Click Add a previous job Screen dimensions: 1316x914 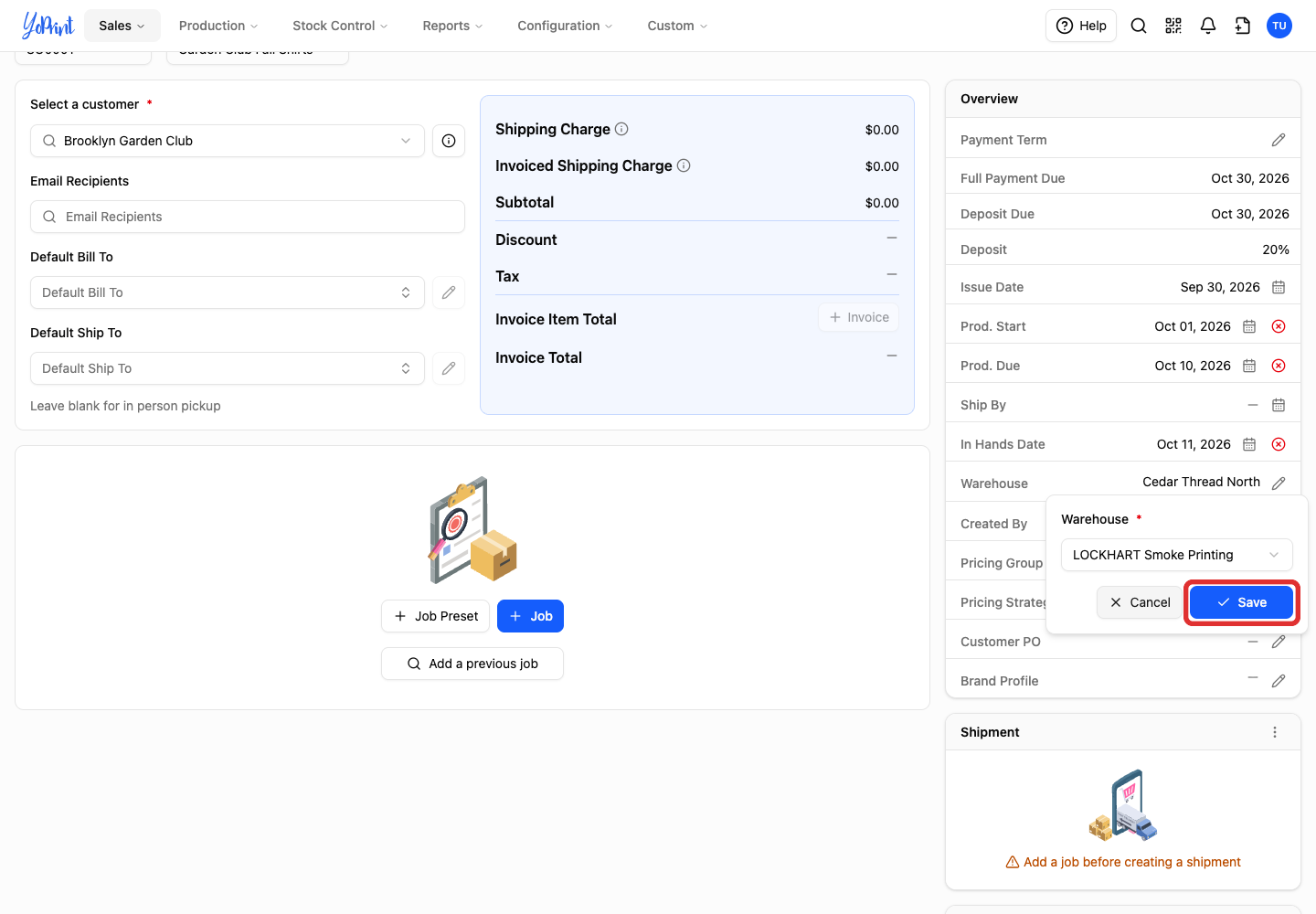tap(472, 664)
